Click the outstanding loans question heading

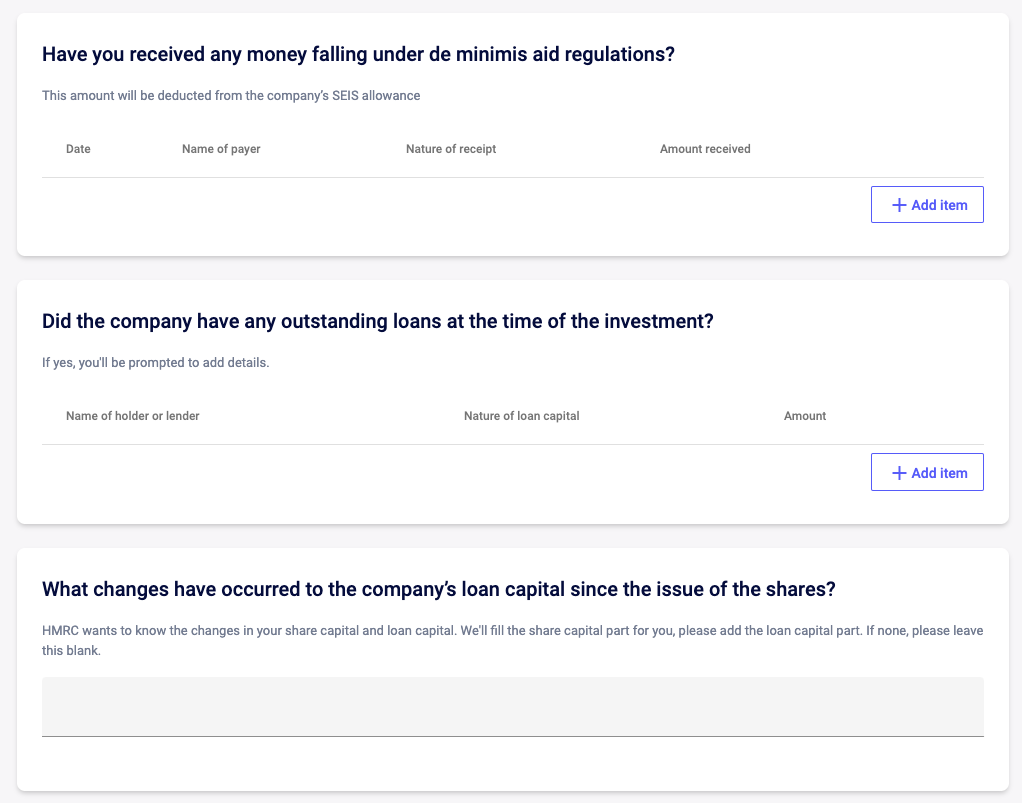click(378, 321)
